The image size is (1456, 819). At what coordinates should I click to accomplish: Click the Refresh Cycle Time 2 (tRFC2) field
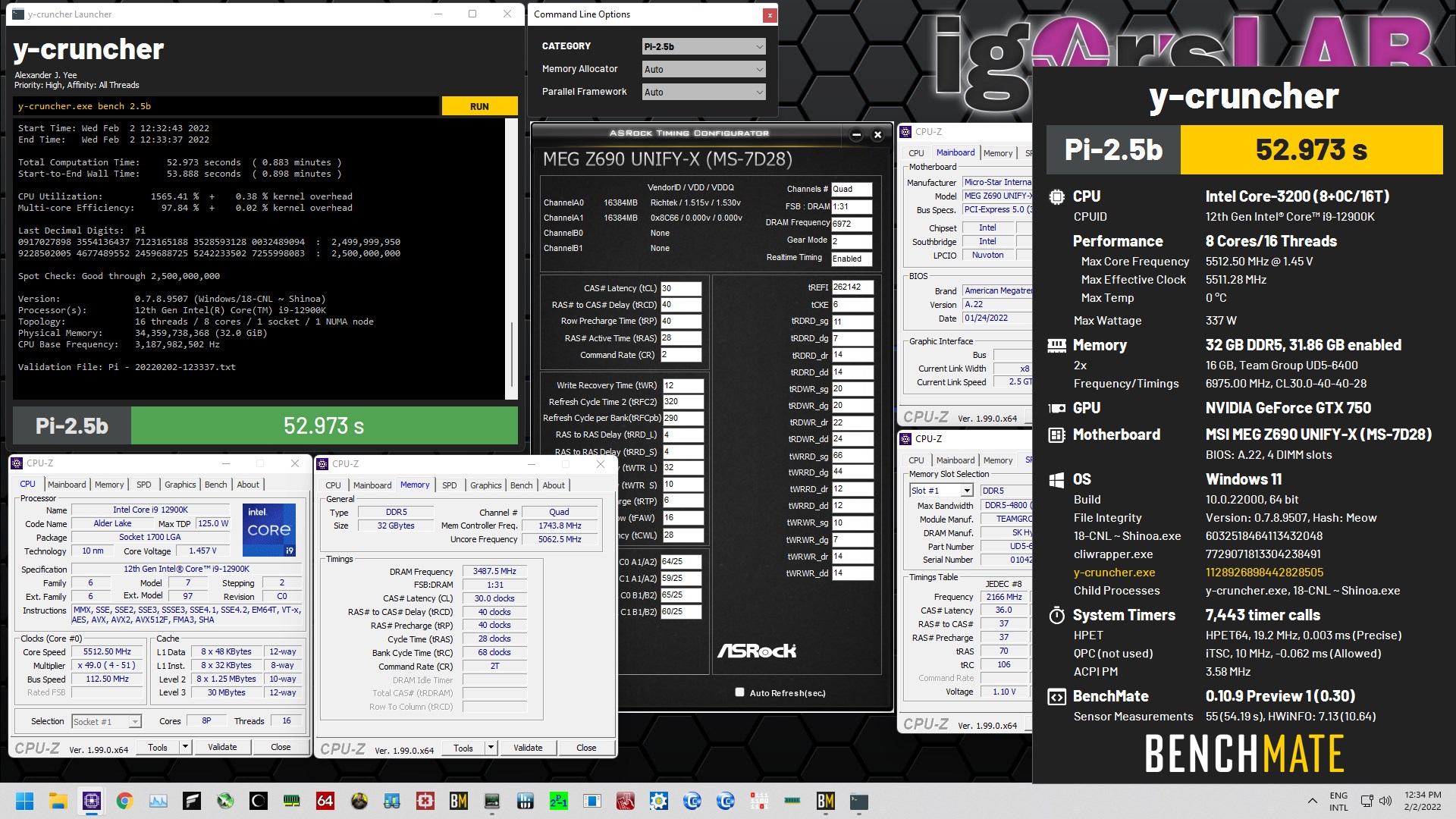[682, 402]
